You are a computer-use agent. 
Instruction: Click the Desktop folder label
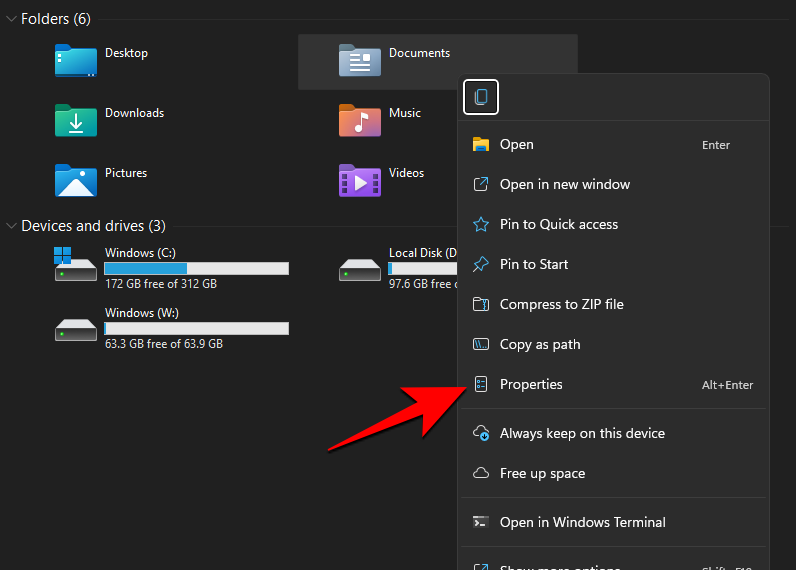click(x=126, y=53)
